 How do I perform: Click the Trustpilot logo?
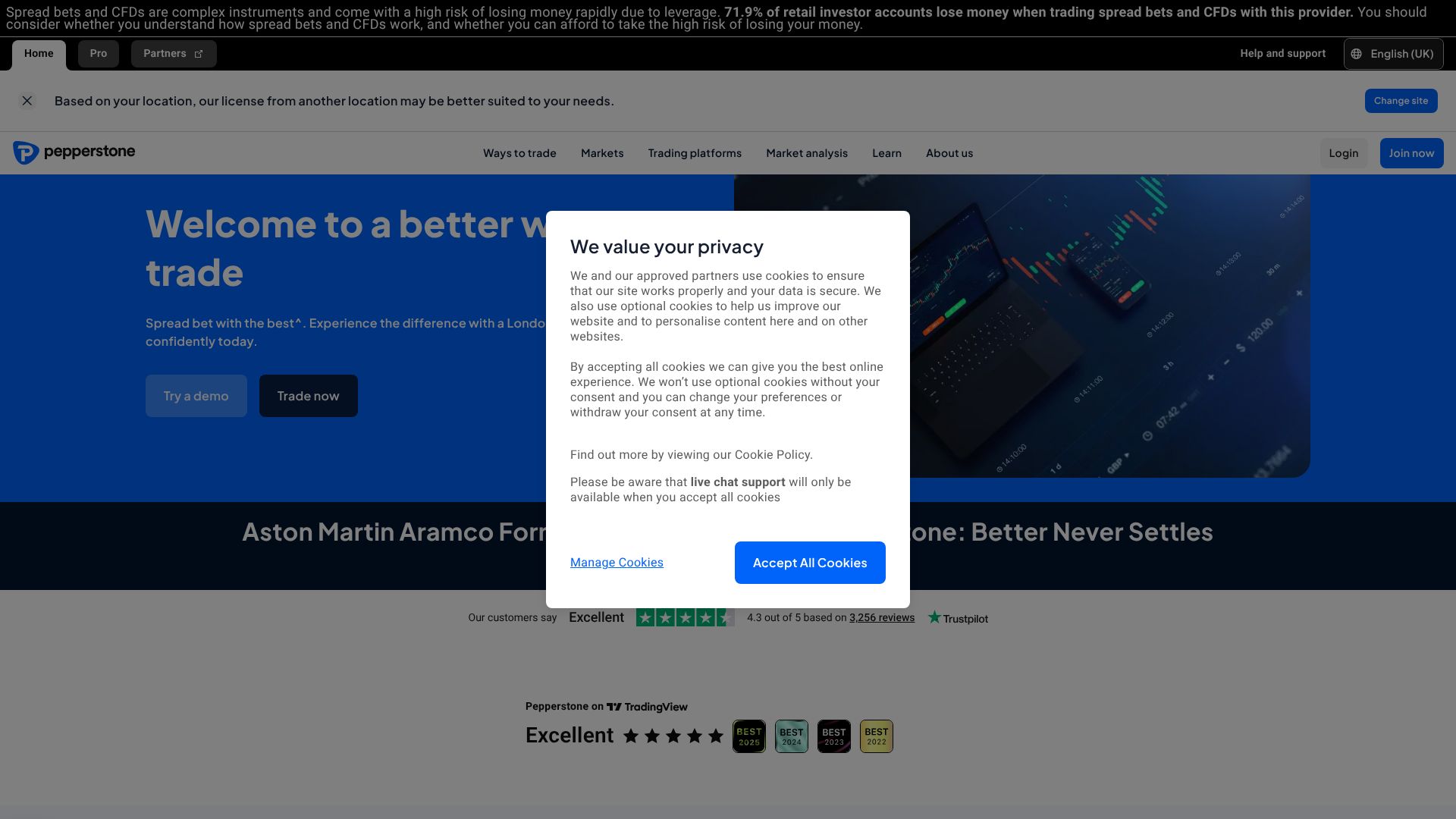coord(958,618)
